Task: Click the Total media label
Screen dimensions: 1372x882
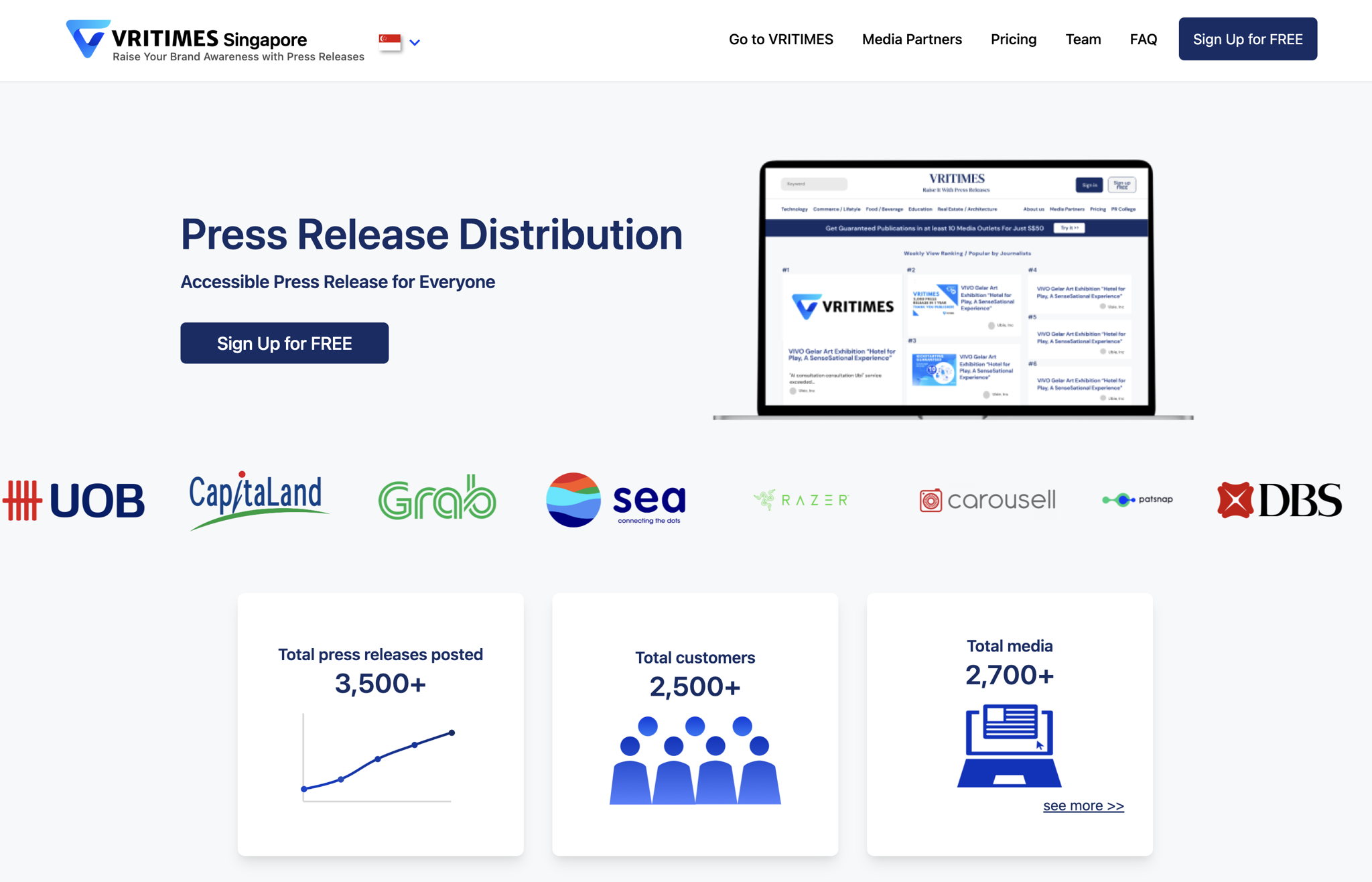Action: tap(1010, 646)
